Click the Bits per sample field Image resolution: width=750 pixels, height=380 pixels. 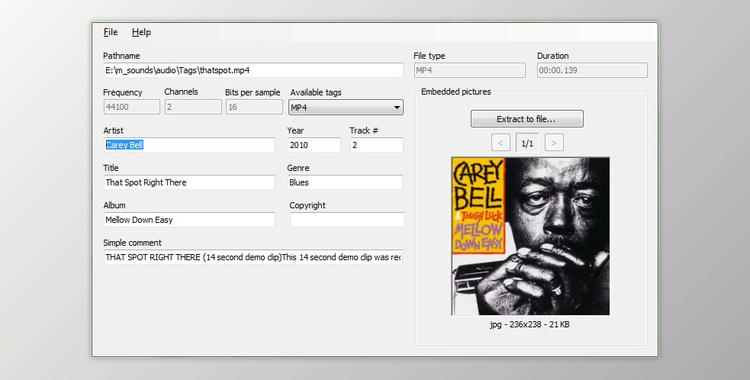point(254,107)
